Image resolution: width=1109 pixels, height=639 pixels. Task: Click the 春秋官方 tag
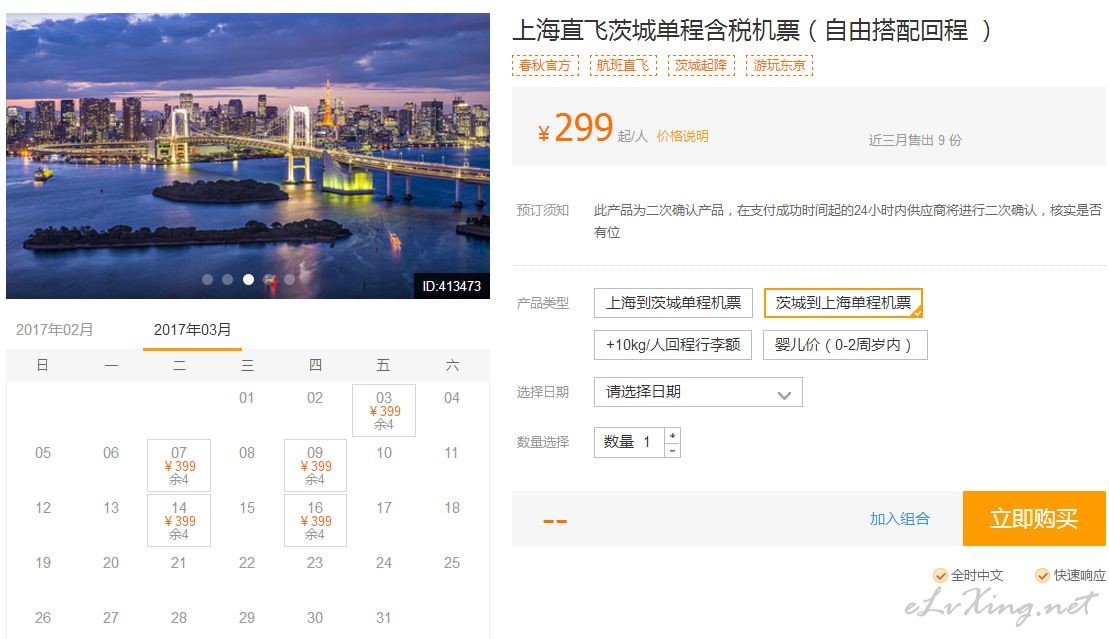point(545,66)
